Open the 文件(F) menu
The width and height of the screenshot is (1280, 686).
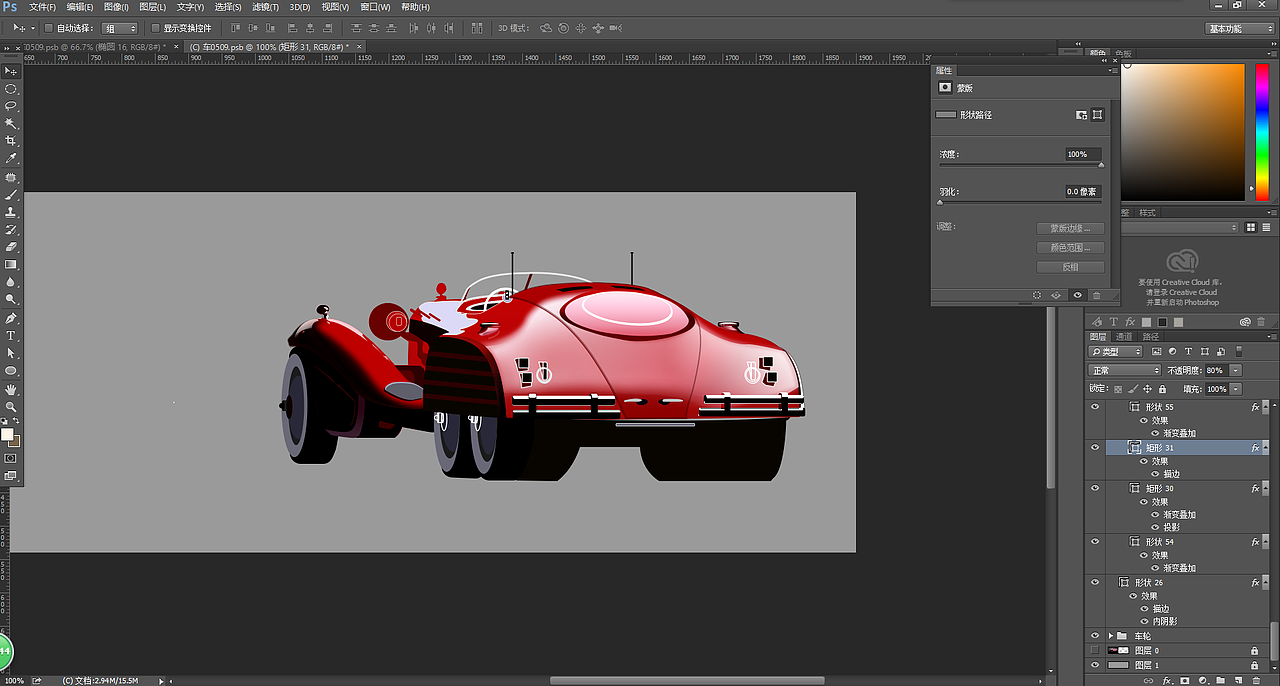pos(43,7)
